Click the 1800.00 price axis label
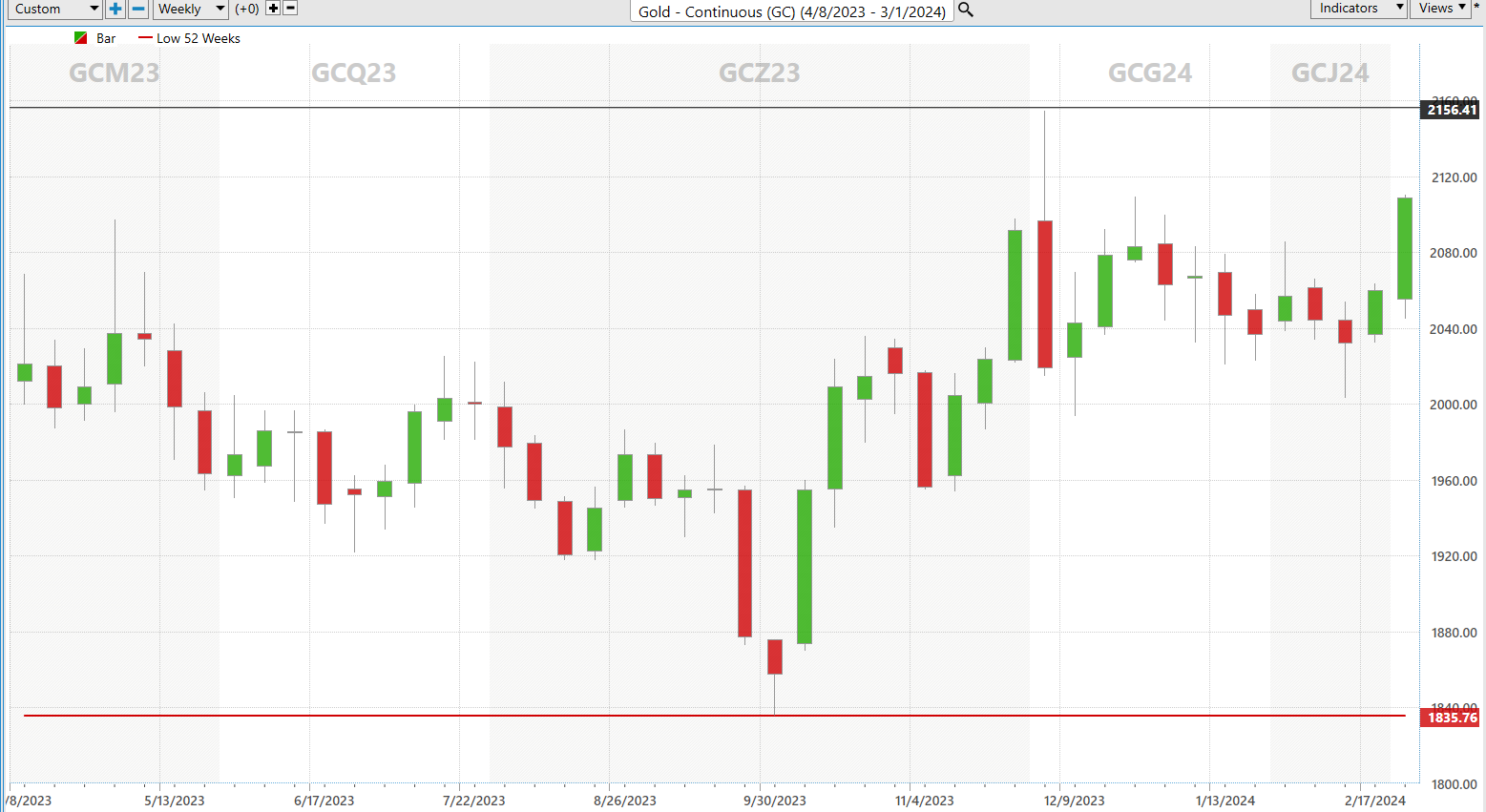1486x812 pixels. [1454, 784]
